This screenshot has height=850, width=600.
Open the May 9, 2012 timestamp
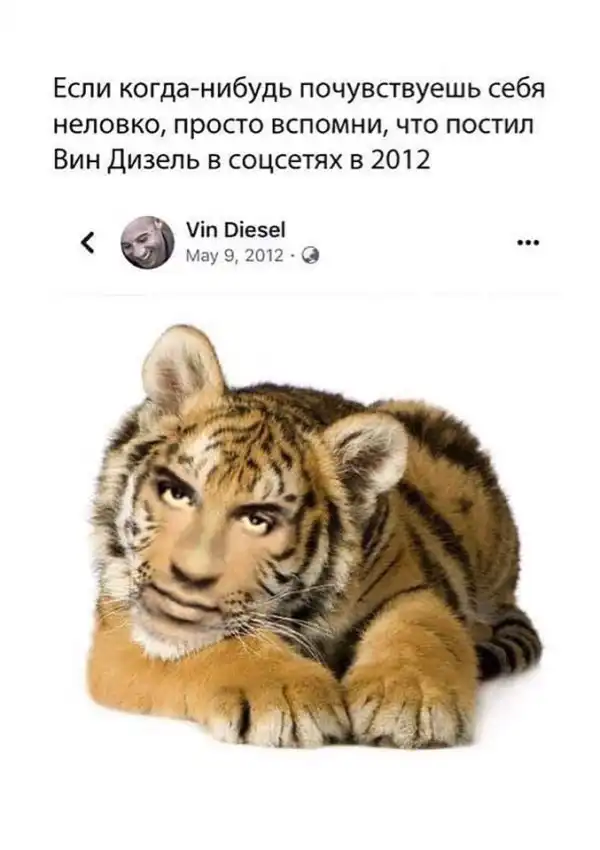pos(235,255)
